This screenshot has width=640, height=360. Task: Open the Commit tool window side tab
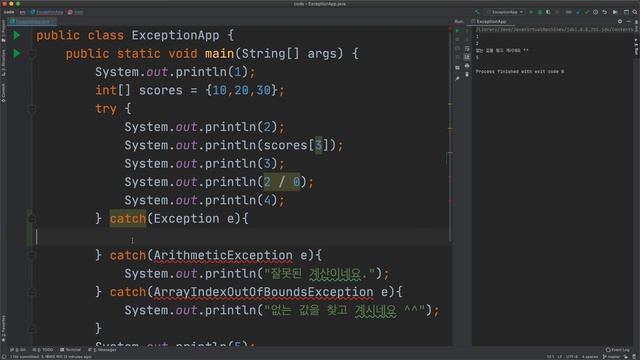click(x=4, y=93)
